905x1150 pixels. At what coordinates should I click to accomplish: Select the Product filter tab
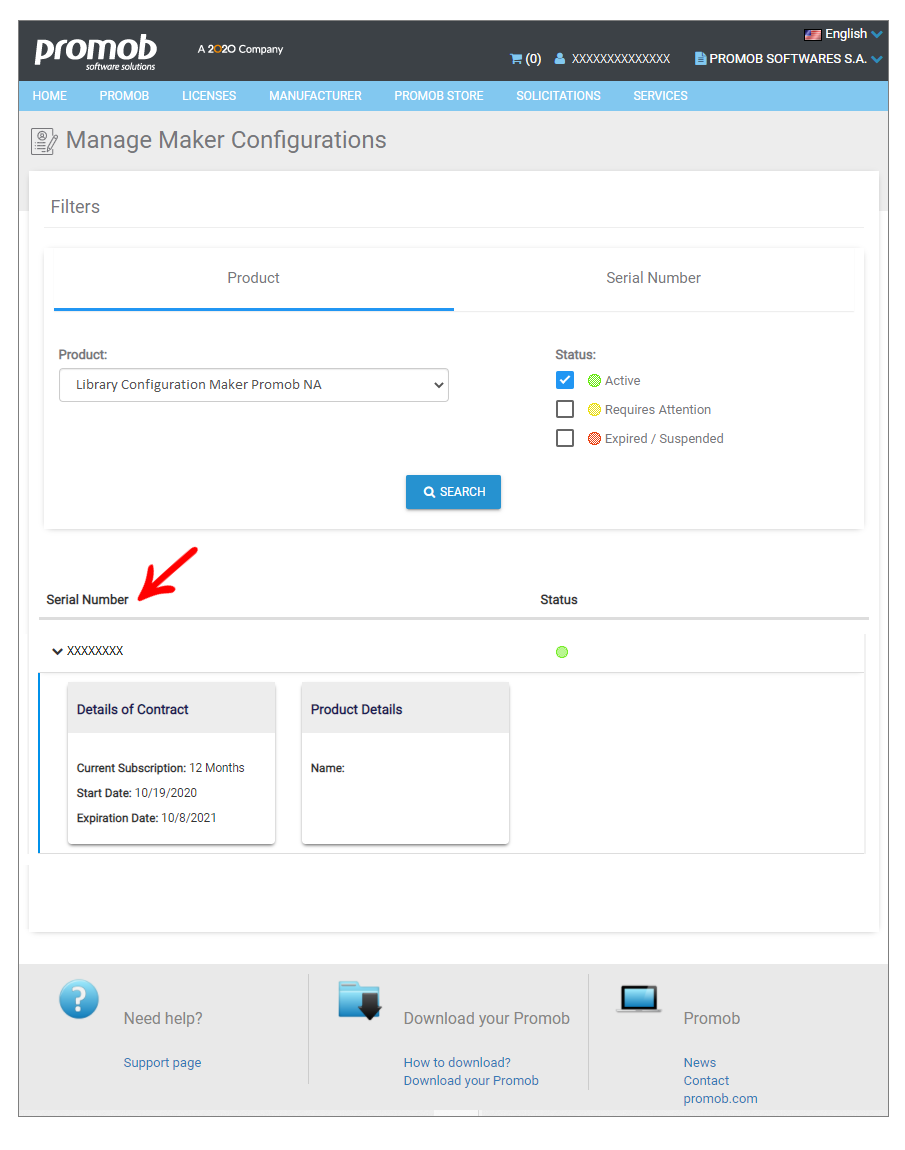(x=254, y=279)
